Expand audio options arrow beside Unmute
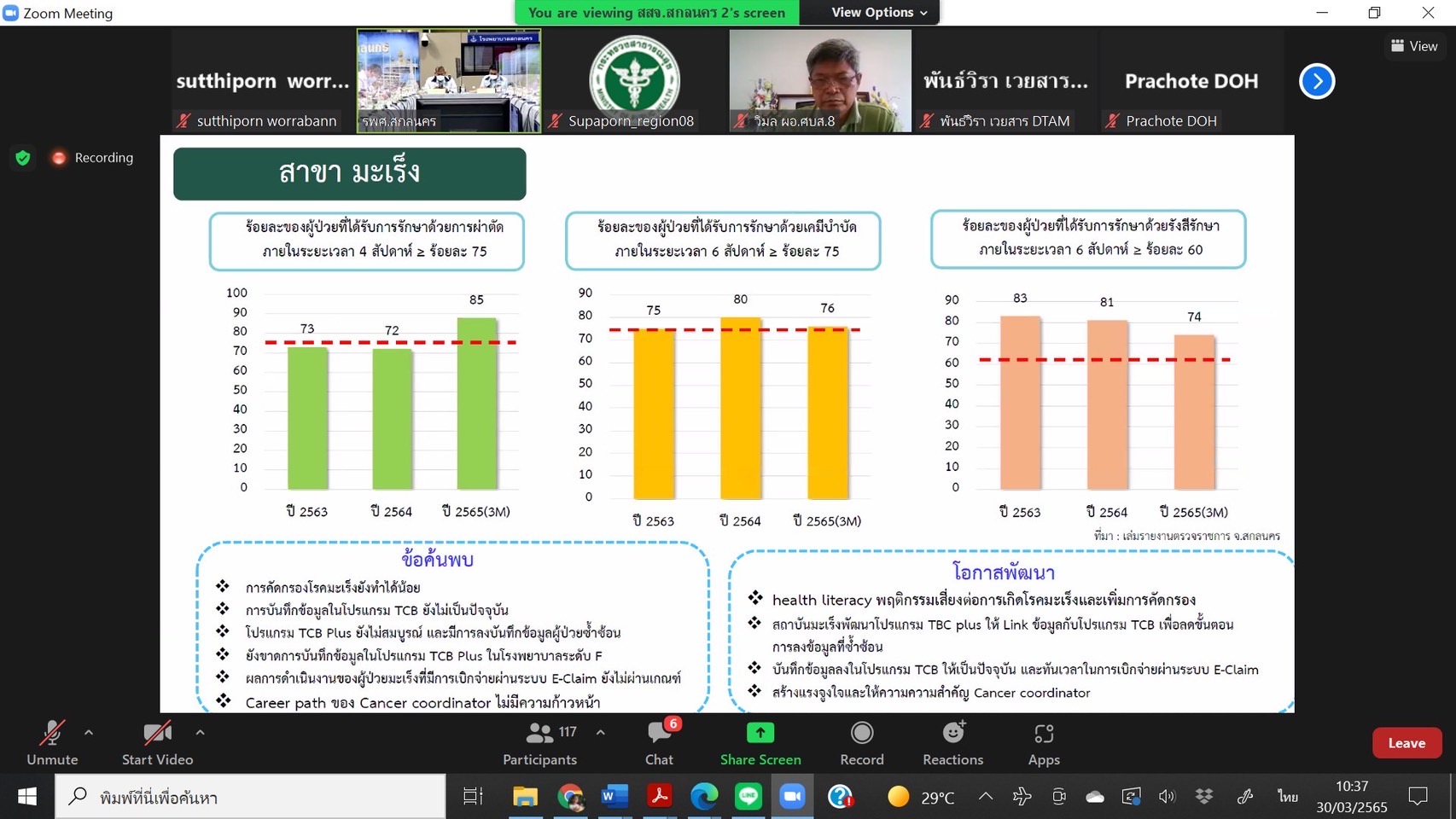 tap(89, 732)
